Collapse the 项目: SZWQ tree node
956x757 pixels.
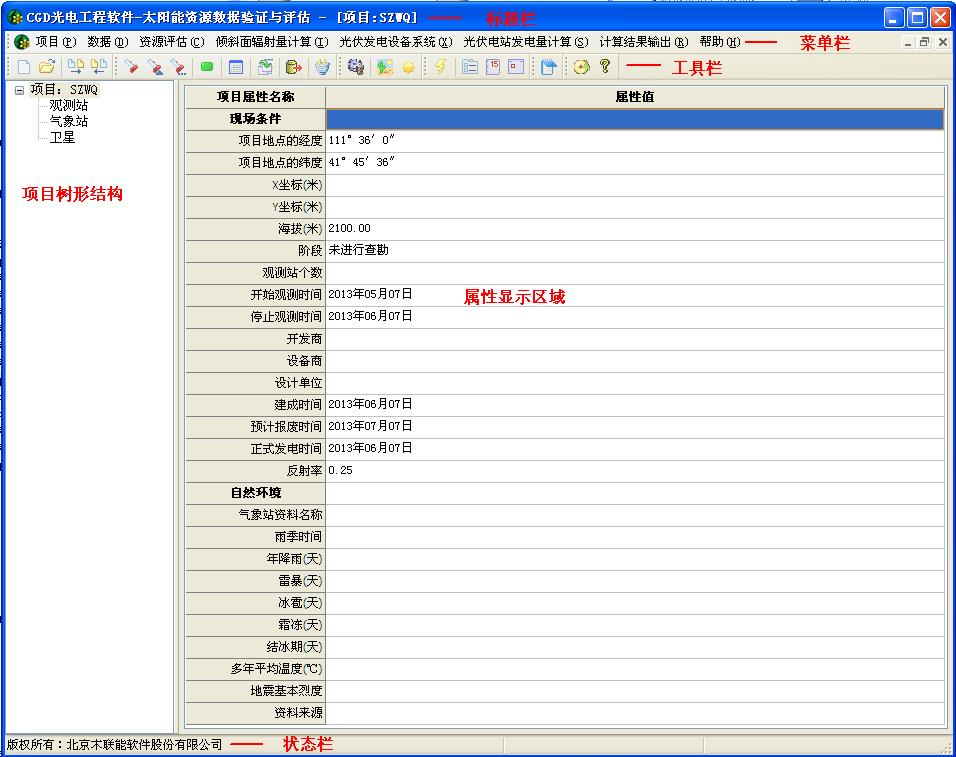point(20,90)
